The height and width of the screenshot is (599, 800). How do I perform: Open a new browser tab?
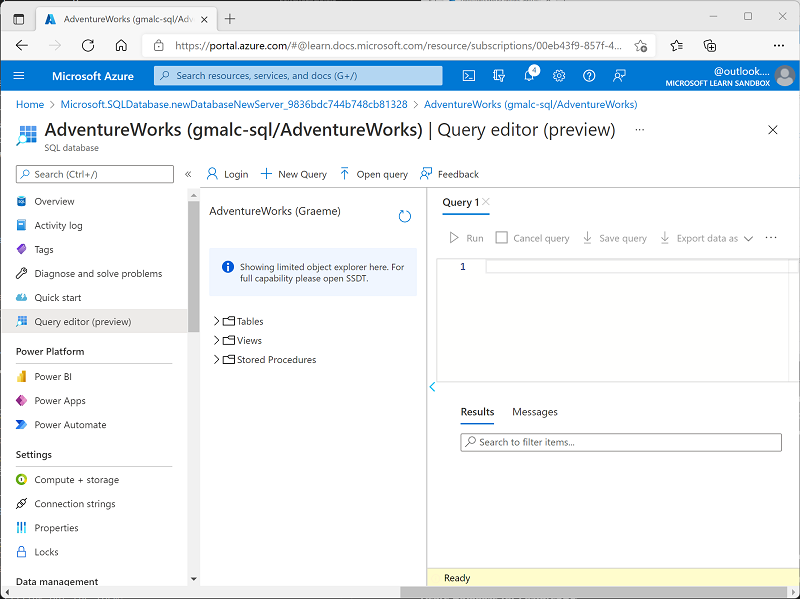point(230,19)
